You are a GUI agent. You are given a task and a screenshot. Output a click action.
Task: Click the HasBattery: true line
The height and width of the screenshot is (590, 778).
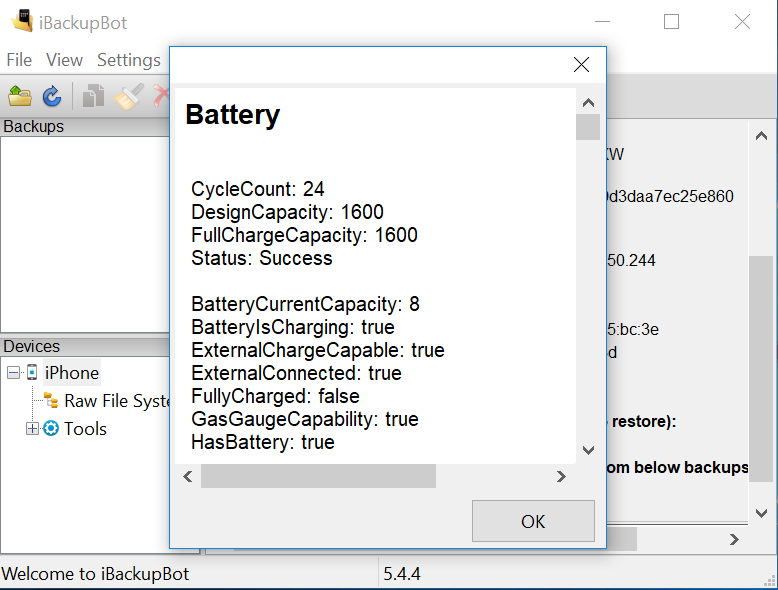coord(263,442)
